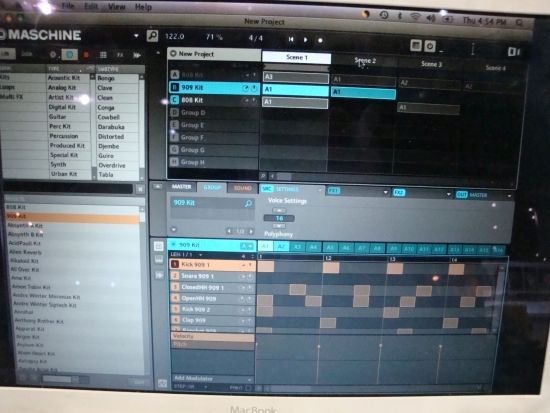Open the 909 Kit quick browse magnifier
This screenshot has height=413, width=550.
(x=248, y=203)
